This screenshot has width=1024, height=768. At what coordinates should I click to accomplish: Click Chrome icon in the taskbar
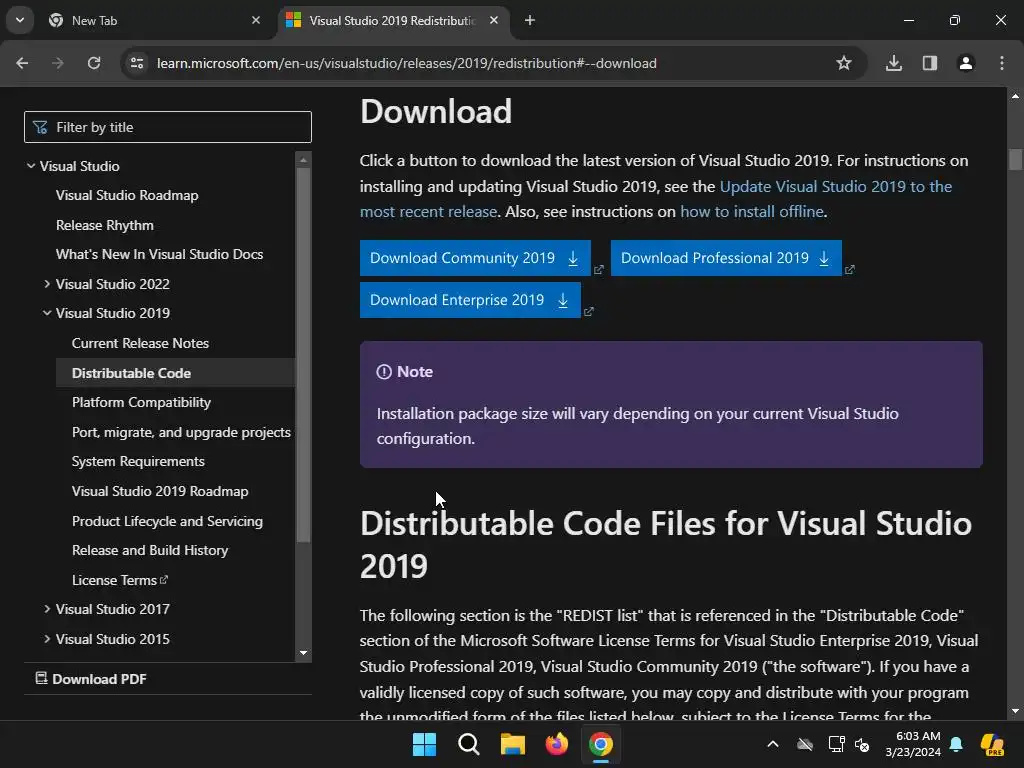click(x=601, y=744)
